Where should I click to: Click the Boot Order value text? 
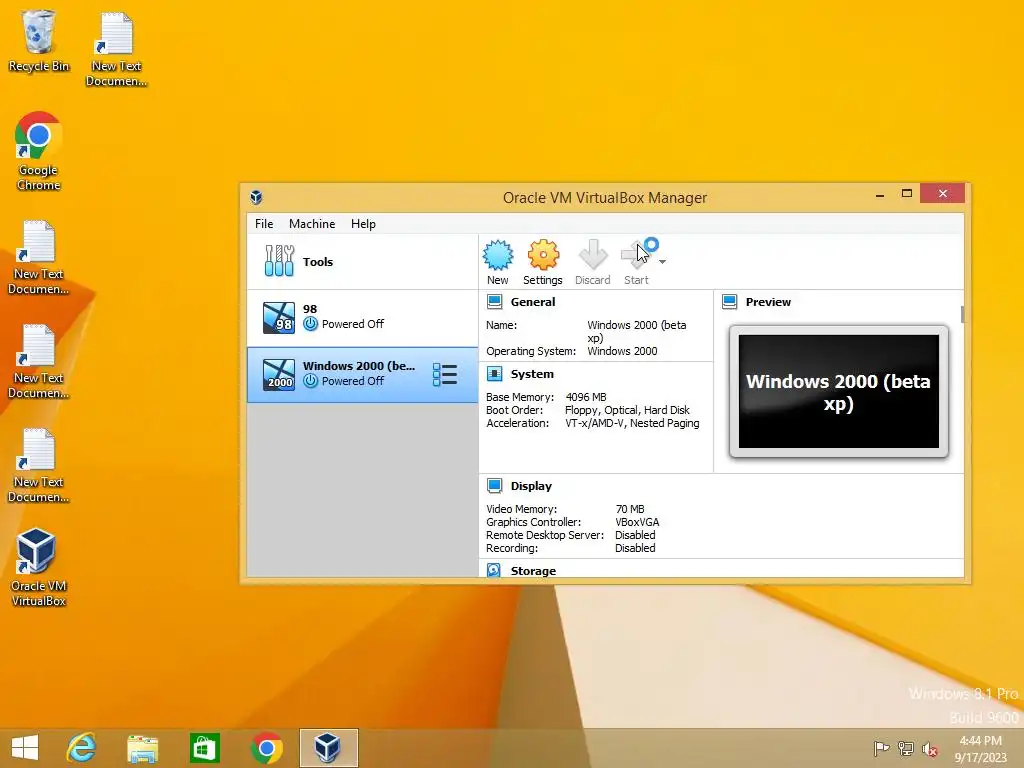pos(627,410)
